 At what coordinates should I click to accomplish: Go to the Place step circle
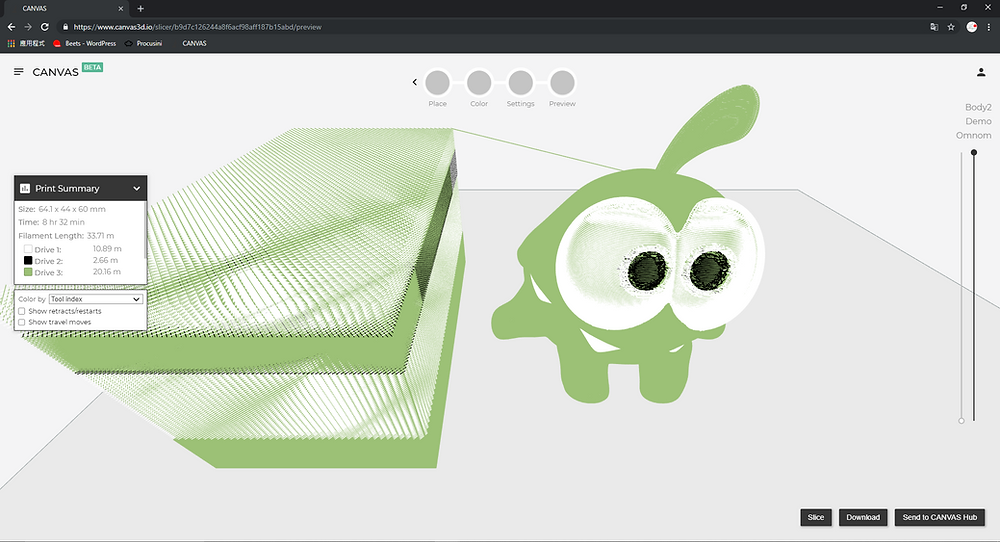tap(438, 83)
